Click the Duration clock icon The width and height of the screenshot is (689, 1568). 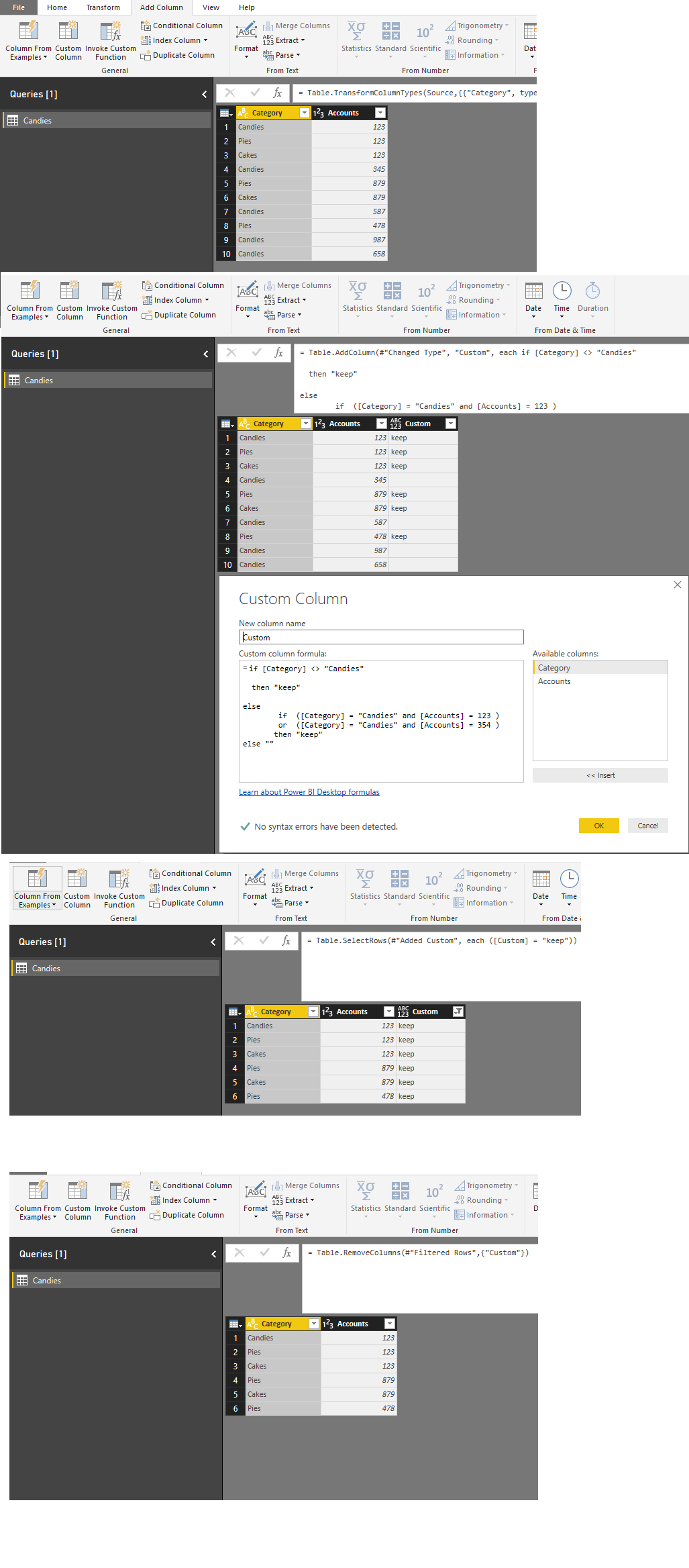592,291
